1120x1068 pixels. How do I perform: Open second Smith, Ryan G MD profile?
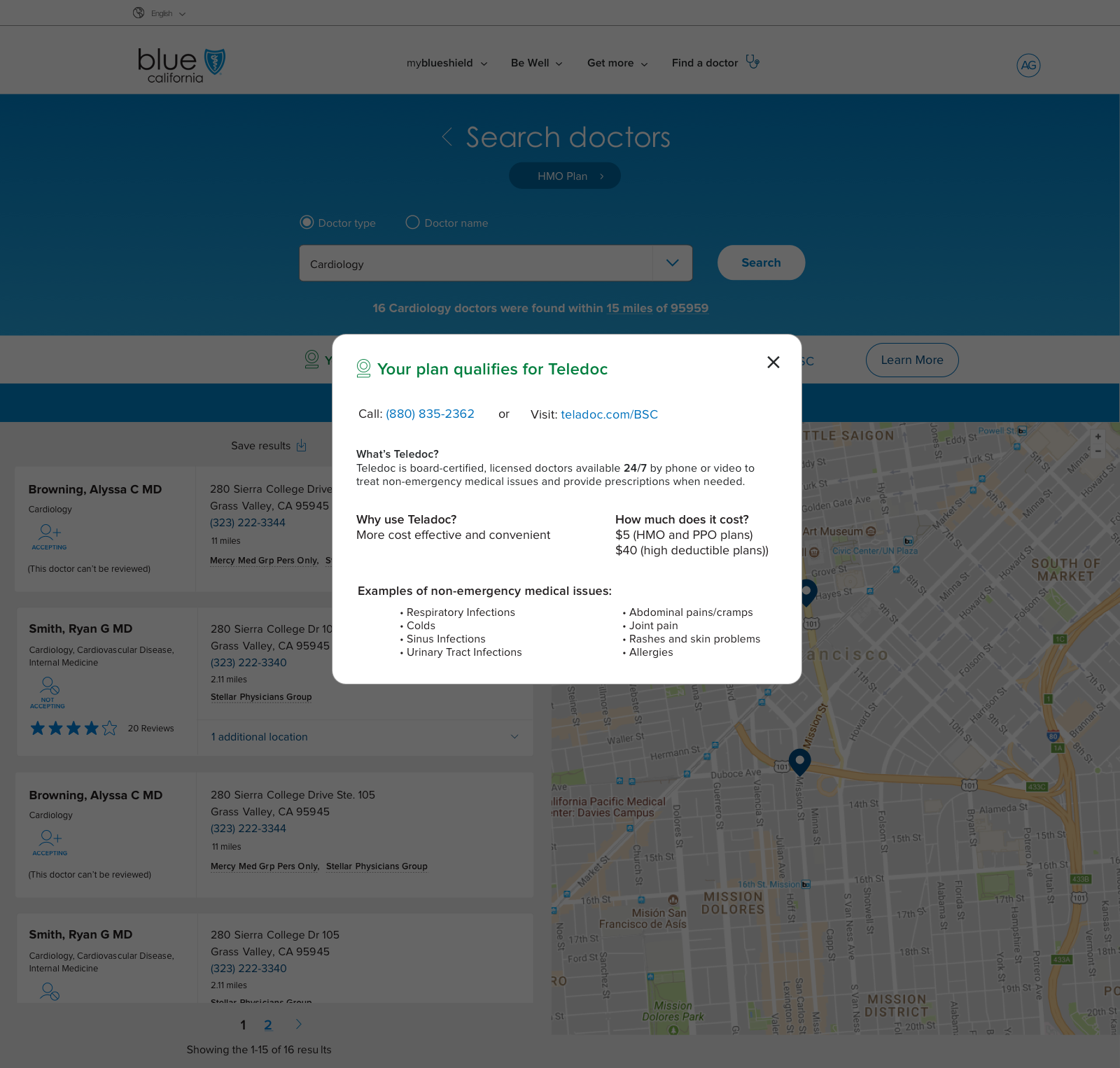tap(80, 935)
